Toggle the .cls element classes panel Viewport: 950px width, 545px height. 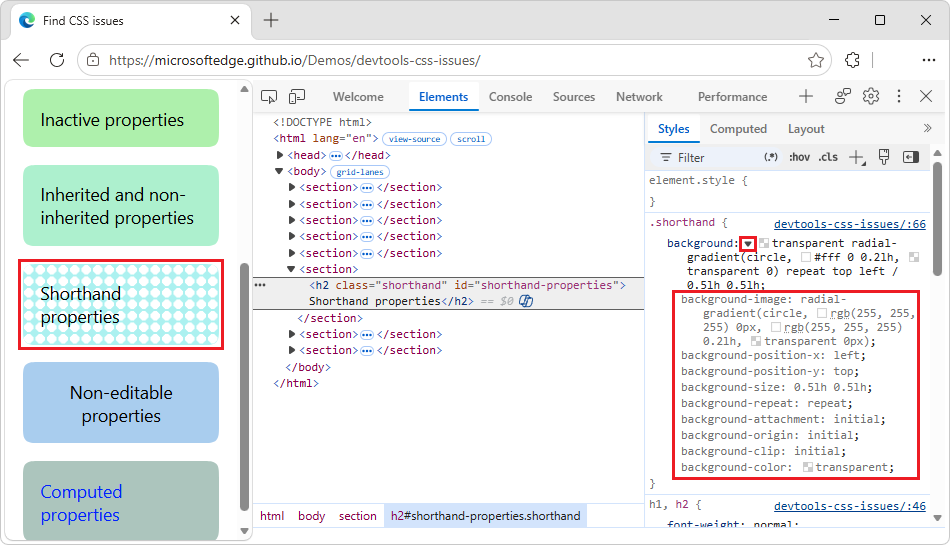coord(828,157)
